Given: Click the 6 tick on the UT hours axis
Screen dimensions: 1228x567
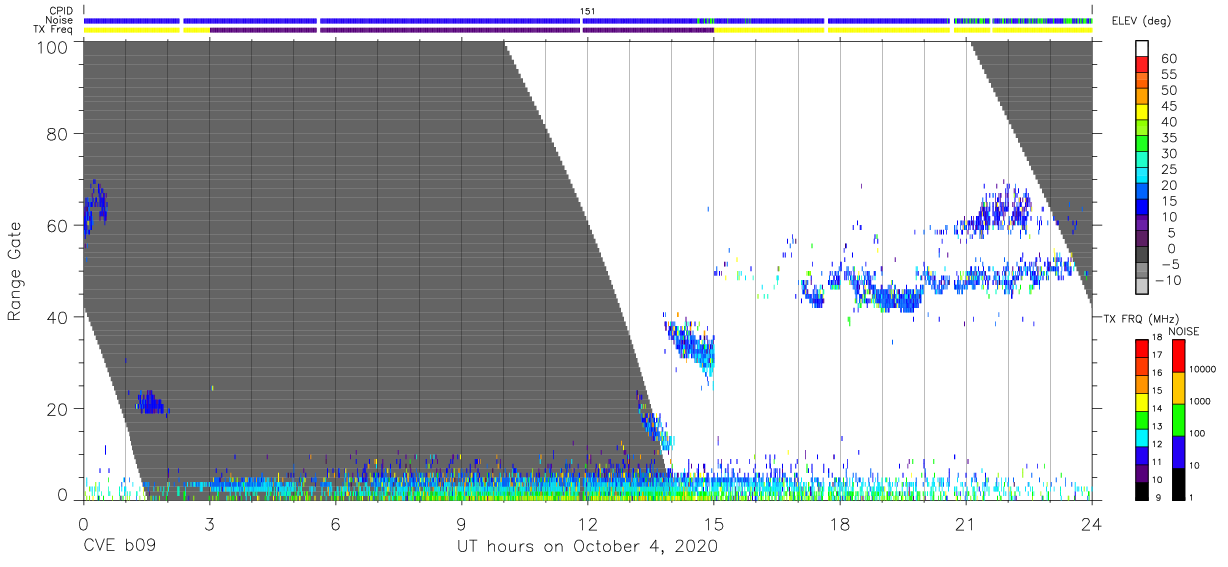Looking at the screenshot, I should [335, 524].
